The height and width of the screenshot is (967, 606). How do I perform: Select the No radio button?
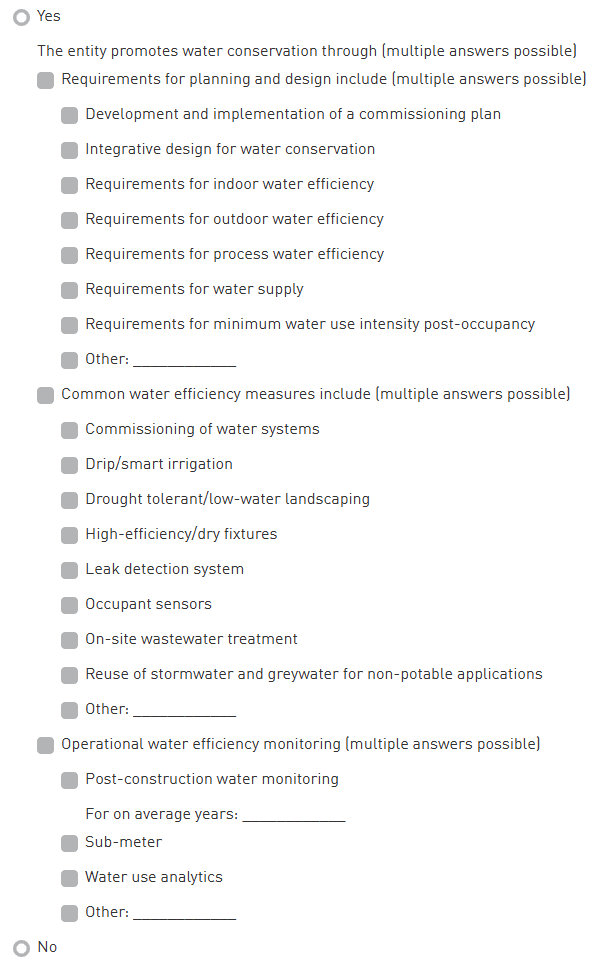pos(22,948)
